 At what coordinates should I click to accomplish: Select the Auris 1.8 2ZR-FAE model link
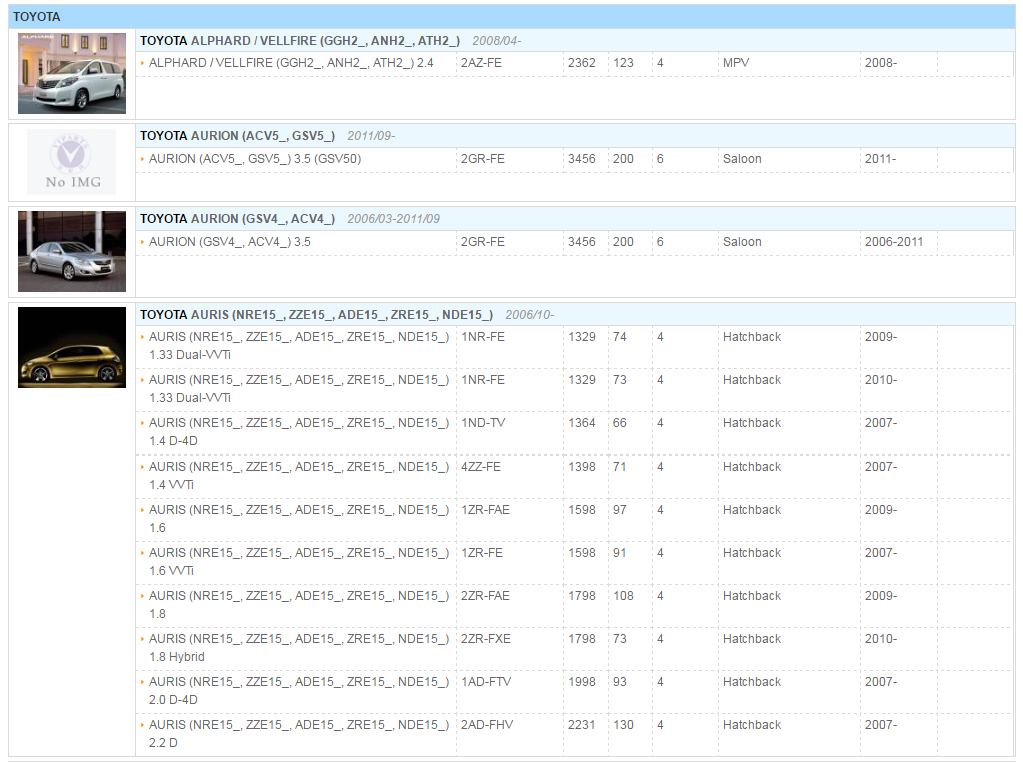(299, 605)
